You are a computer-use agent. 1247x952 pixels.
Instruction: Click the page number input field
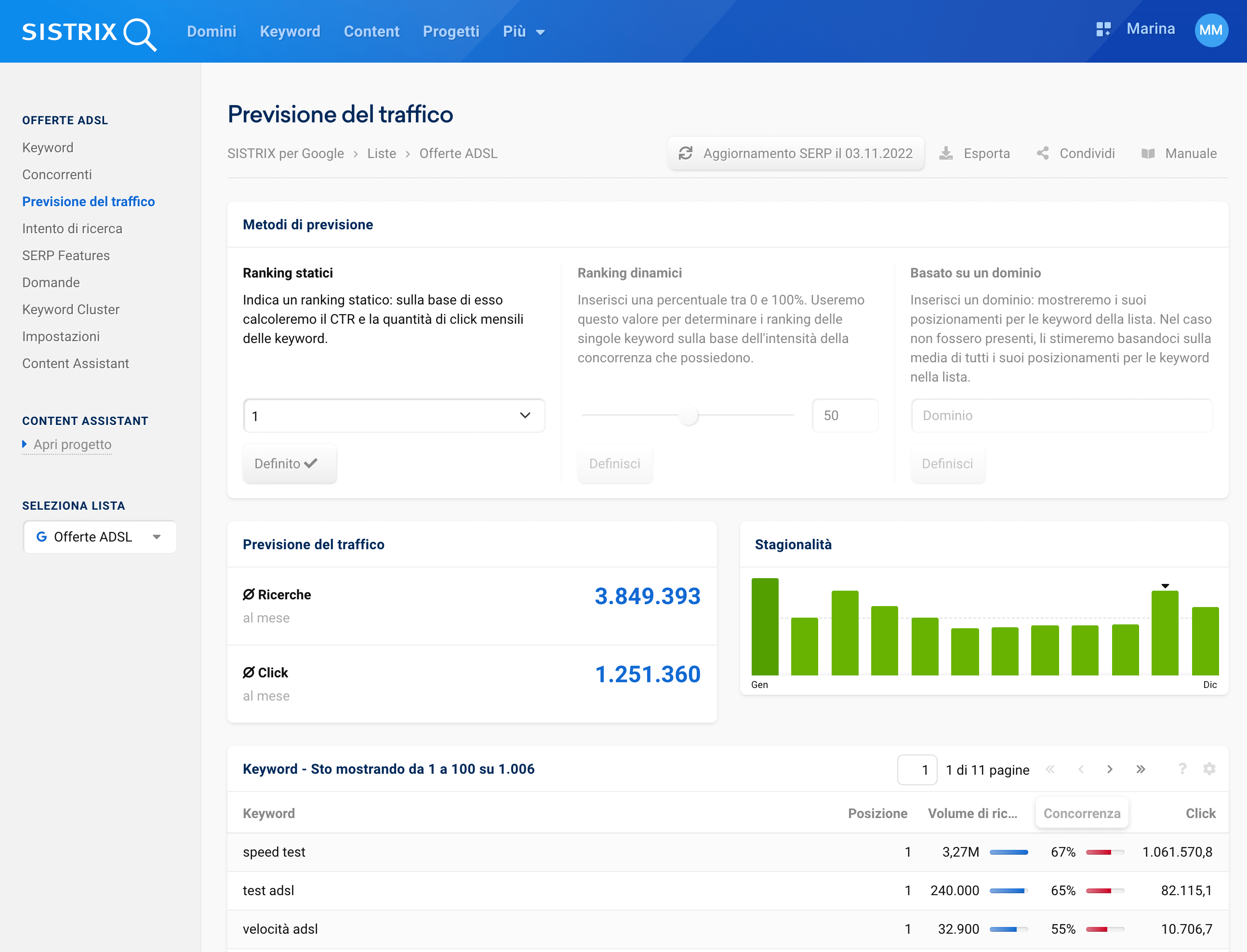tap(917, 769)
